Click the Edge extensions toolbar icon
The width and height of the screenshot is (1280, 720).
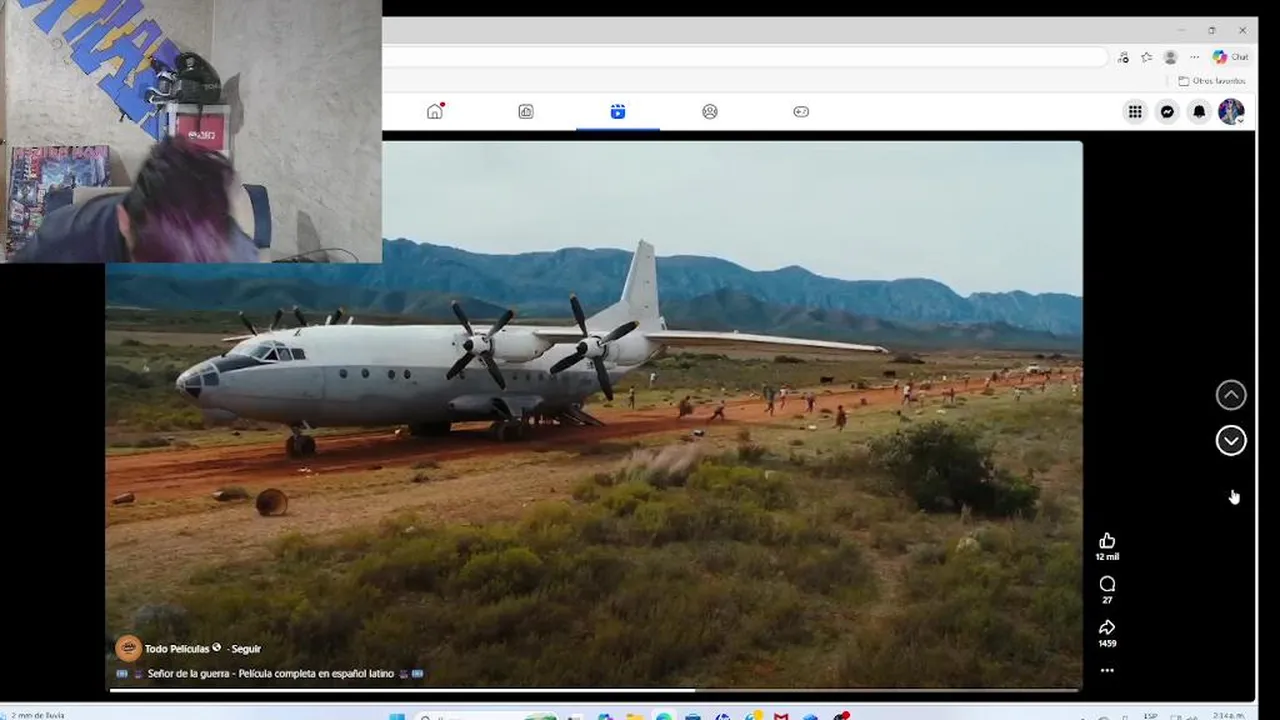point(1124,57)
